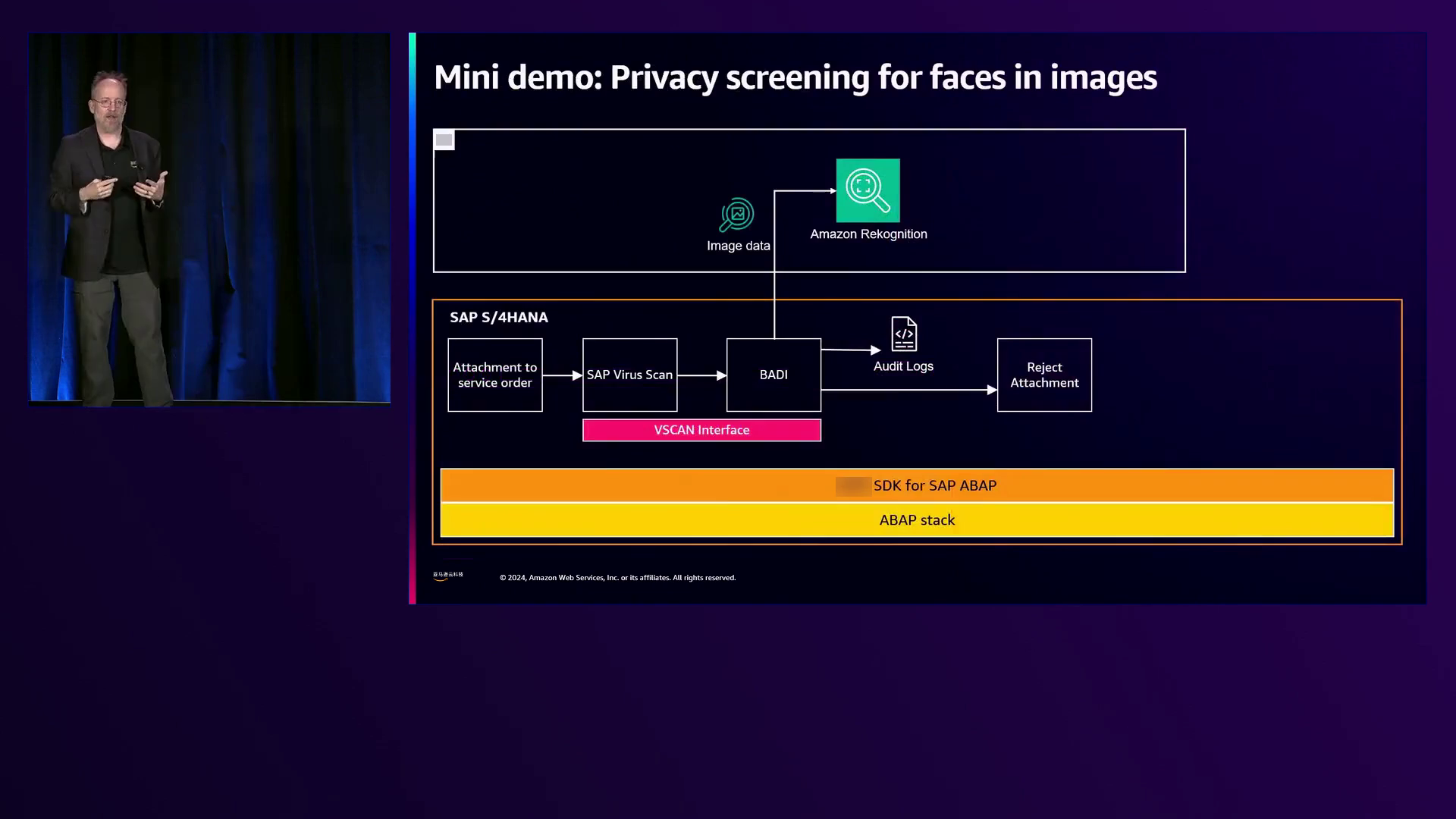Click the orange SDK for SAP ABAP bar
1456x819 pixels.
coord(917,485)
